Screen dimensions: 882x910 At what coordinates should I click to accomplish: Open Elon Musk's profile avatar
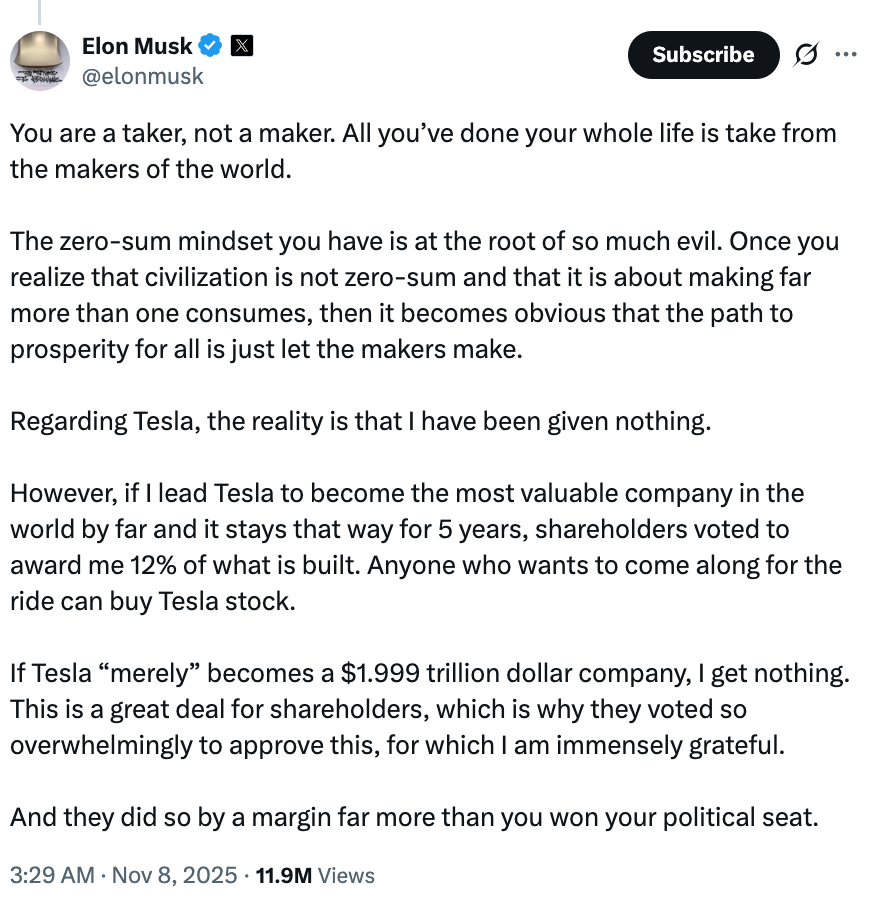(x=40, y=60)
